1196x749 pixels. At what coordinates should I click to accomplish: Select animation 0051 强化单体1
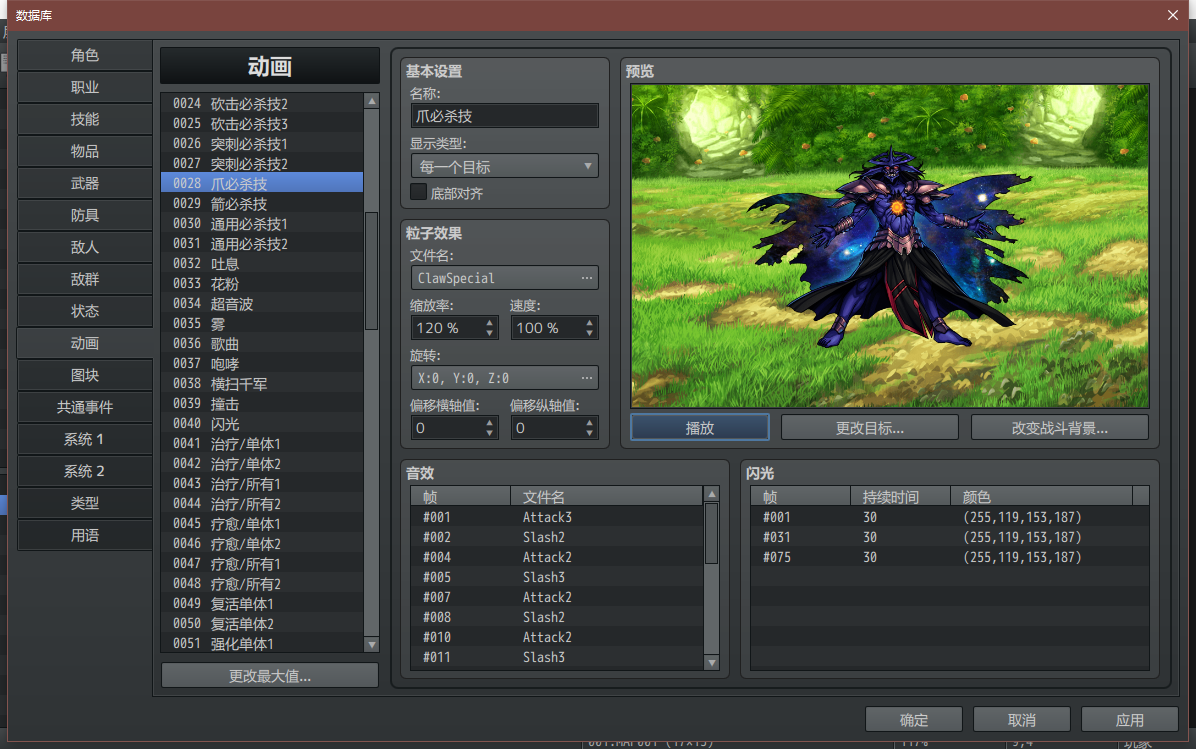point(262,644)
